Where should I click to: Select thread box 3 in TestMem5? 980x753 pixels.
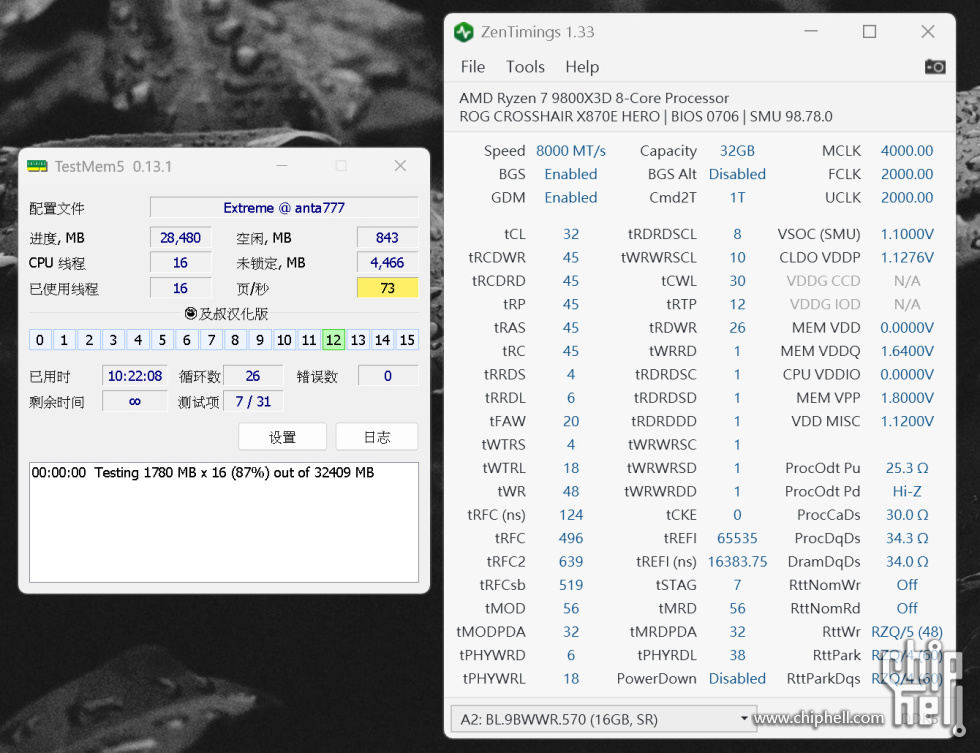pyautogui.click(x=113, y=340)
